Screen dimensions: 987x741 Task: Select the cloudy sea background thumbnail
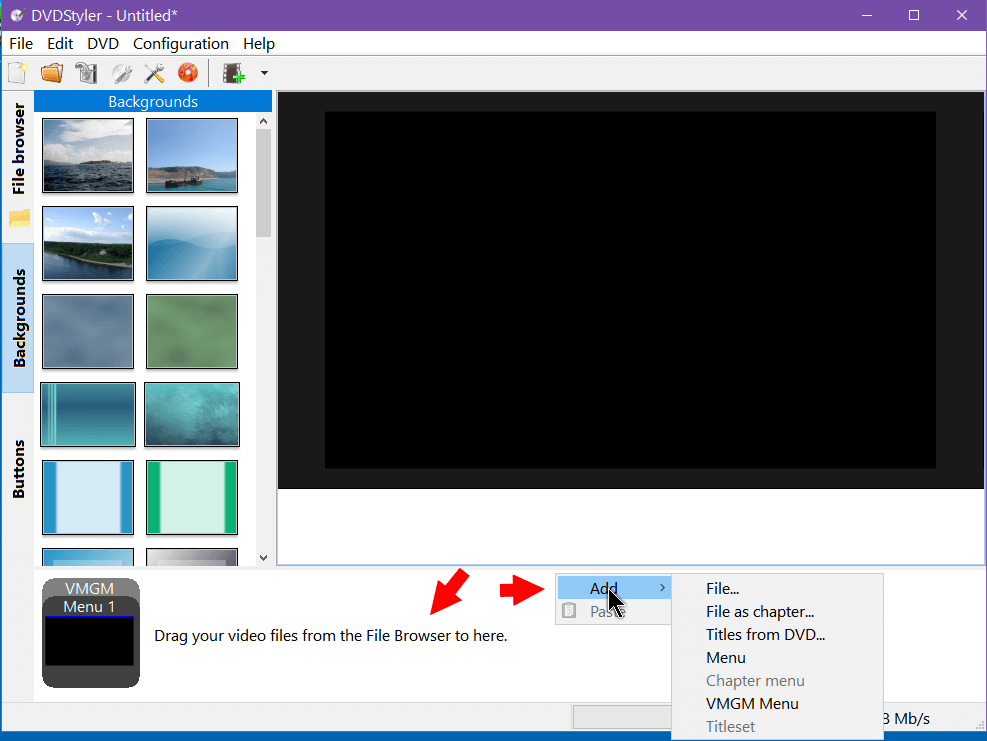tap(88, 155)
